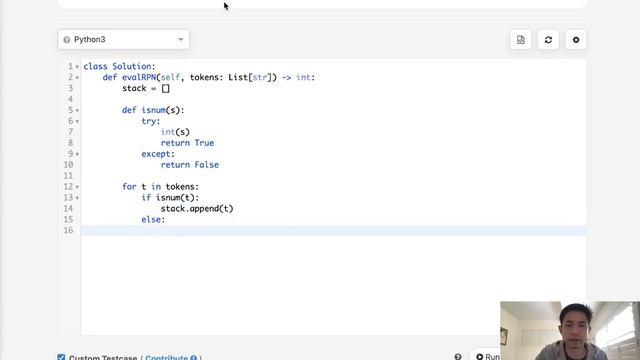Collapse the except block fold arrow on line 9
Image resolution: width=640 pixels, height=360 pixels.
[x=77, y=154]
